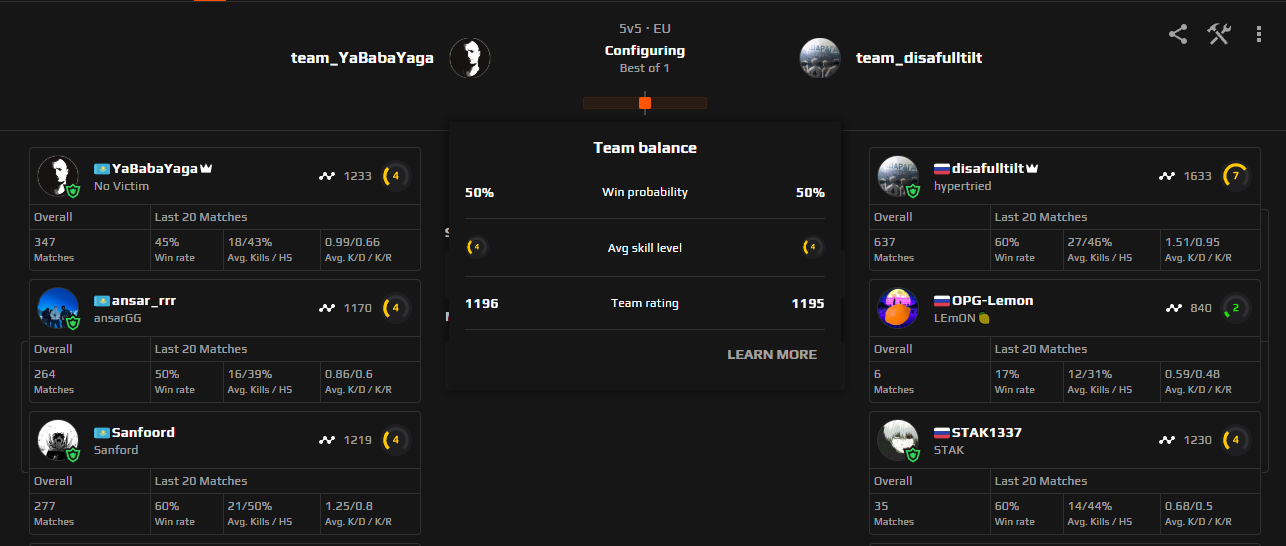1286x546 pixels.
Task: Click the level 7 skill badge of disafulltilt
Action: click(1236, 176)
